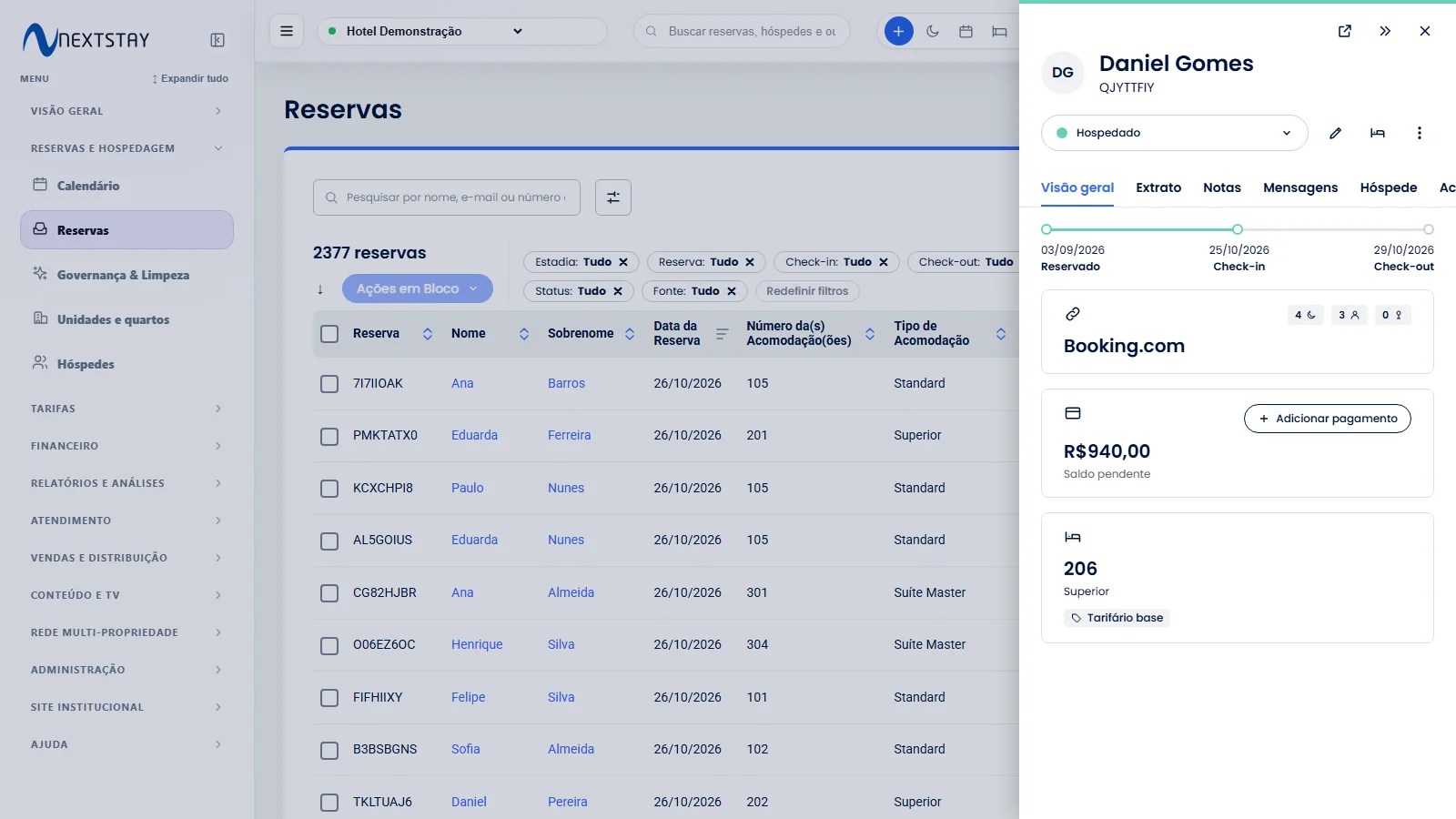Image resolution: width=1456 pixels, height=819 pixels.
Task: Open the Hóspede tab
Action: [x=1389, y=187]
